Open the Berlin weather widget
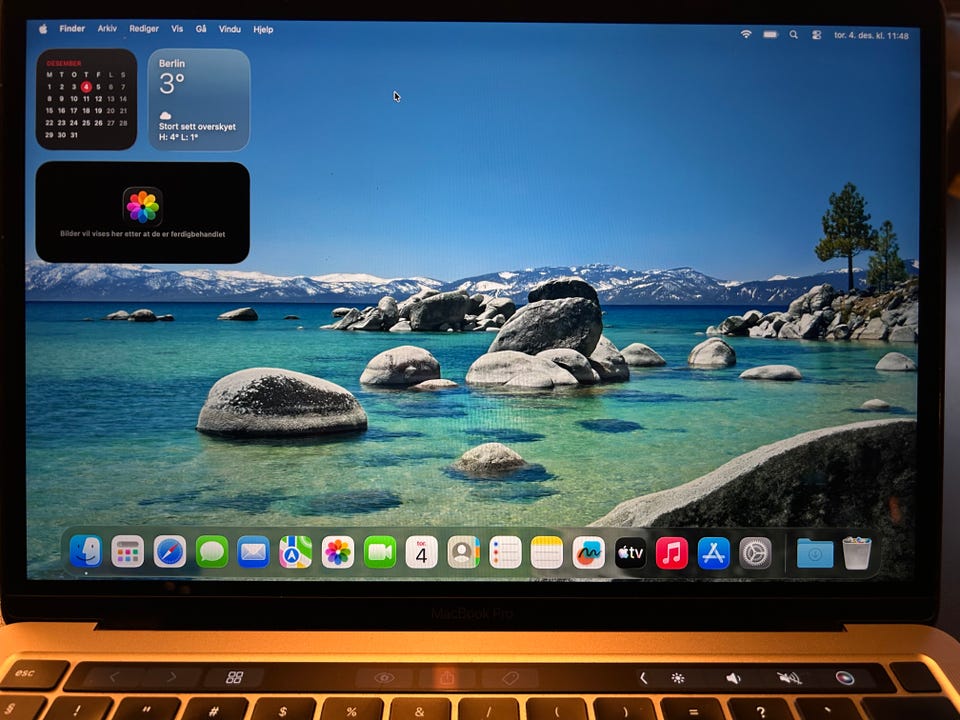This screenshot has width=960, height=720. (x=199, y=99)
